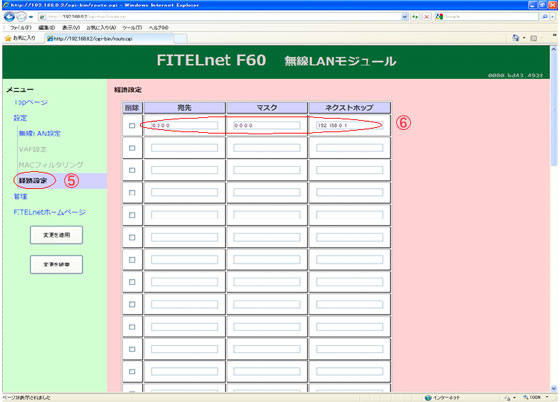The width and height of the screenshot is (560, 402).
Task: Tick the delete checkbox in second route row
Action: tap(132, 148)
